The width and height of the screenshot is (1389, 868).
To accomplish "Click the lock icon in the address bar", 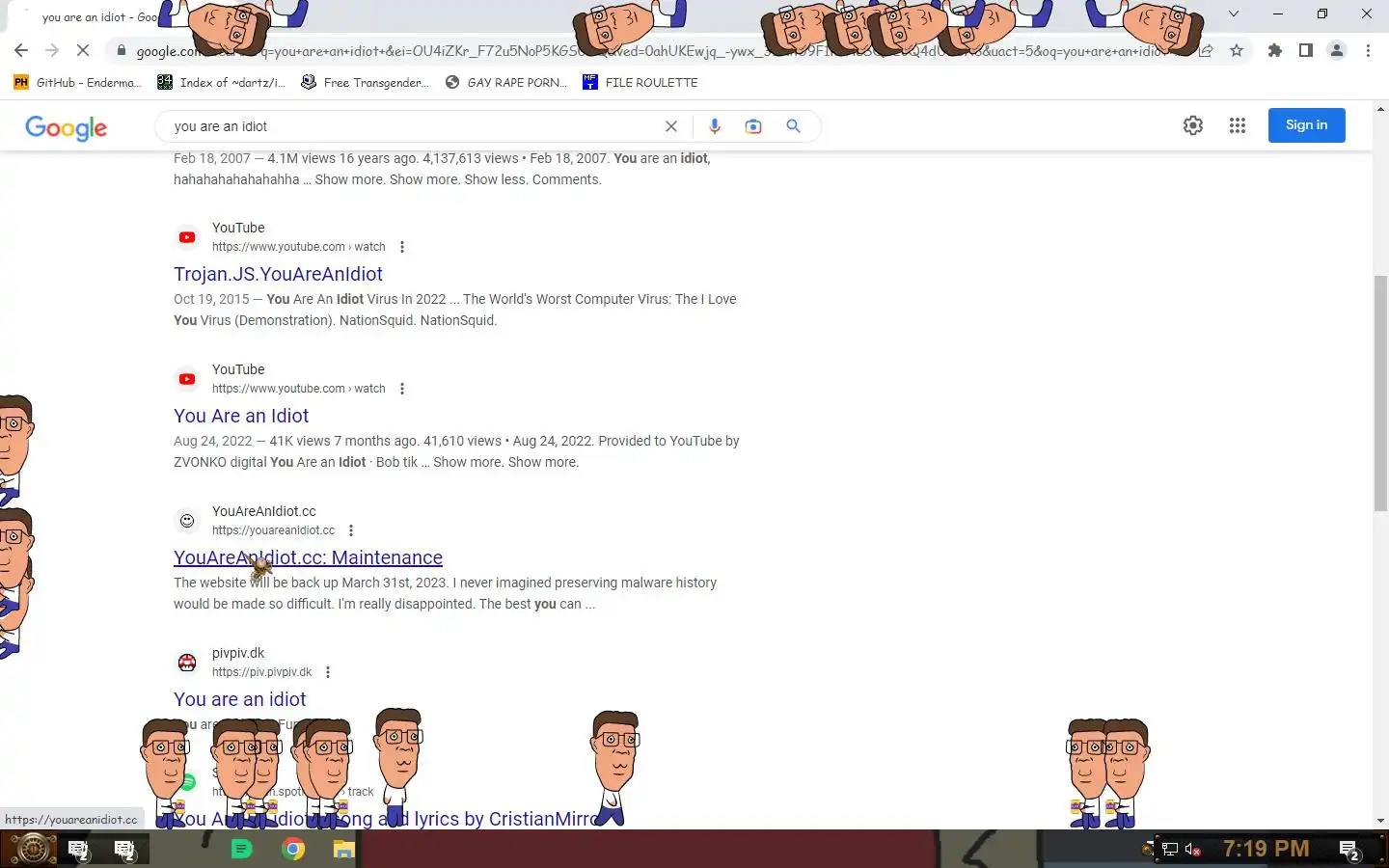I will point(121,50).
